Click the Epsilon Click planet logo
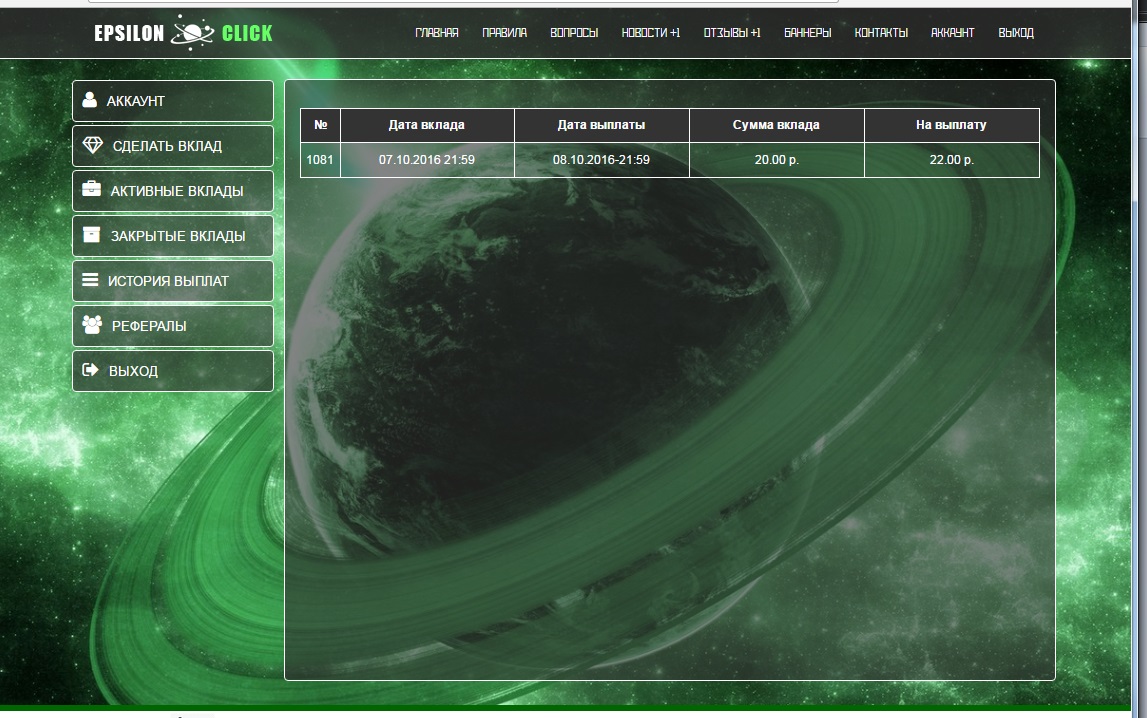 pos(192,32)
